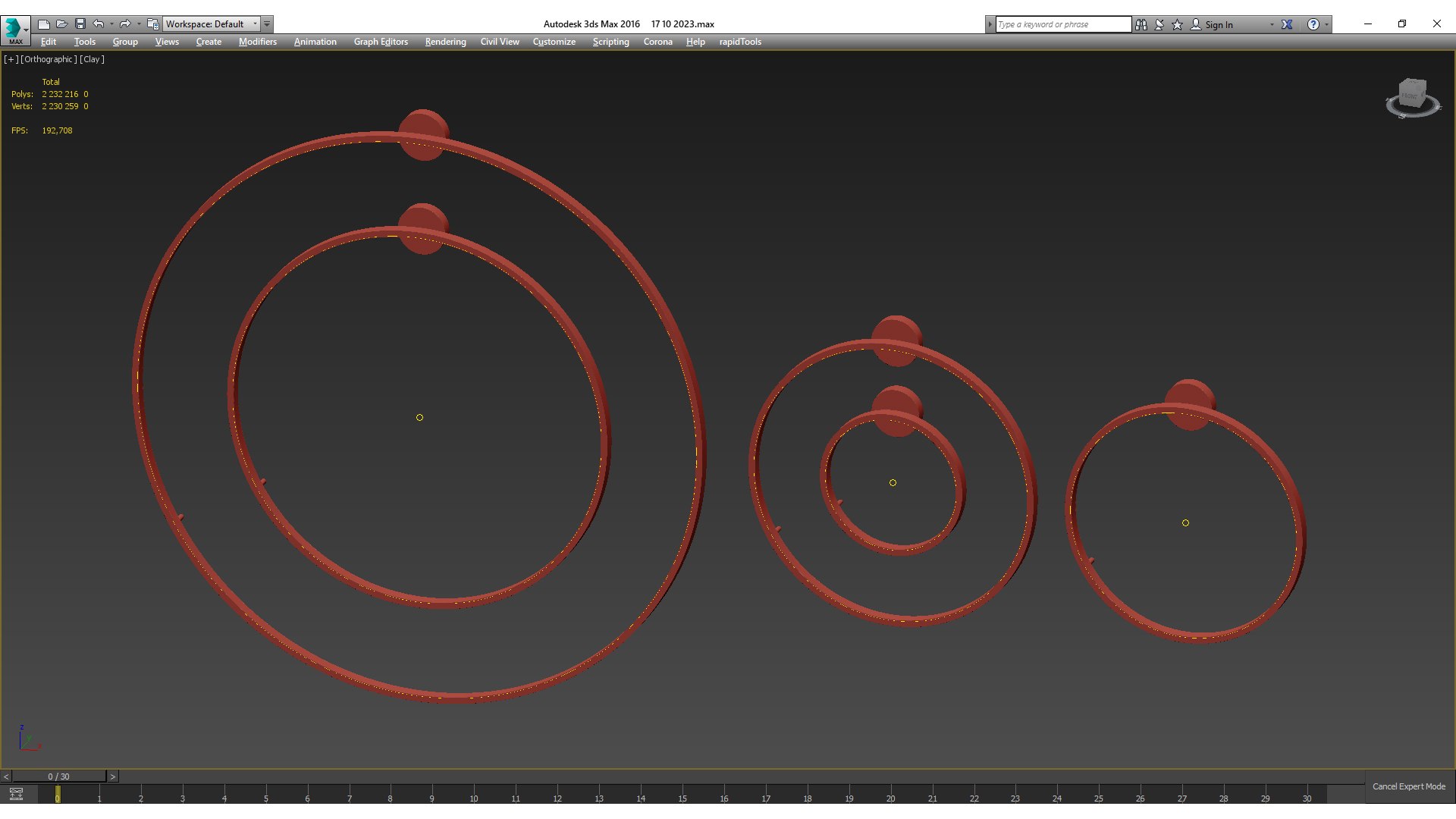Open the Workspace: Default dropdown
The image size is (1456, 819).
click(x=212, y=24)
